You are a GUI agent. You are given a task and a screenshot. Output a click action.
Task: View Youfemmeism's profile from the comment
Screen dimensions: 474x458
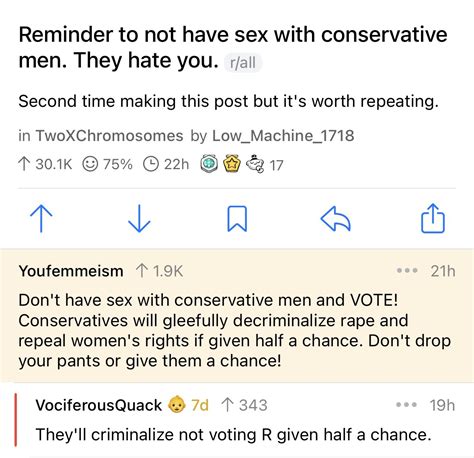tap(71, 271)
